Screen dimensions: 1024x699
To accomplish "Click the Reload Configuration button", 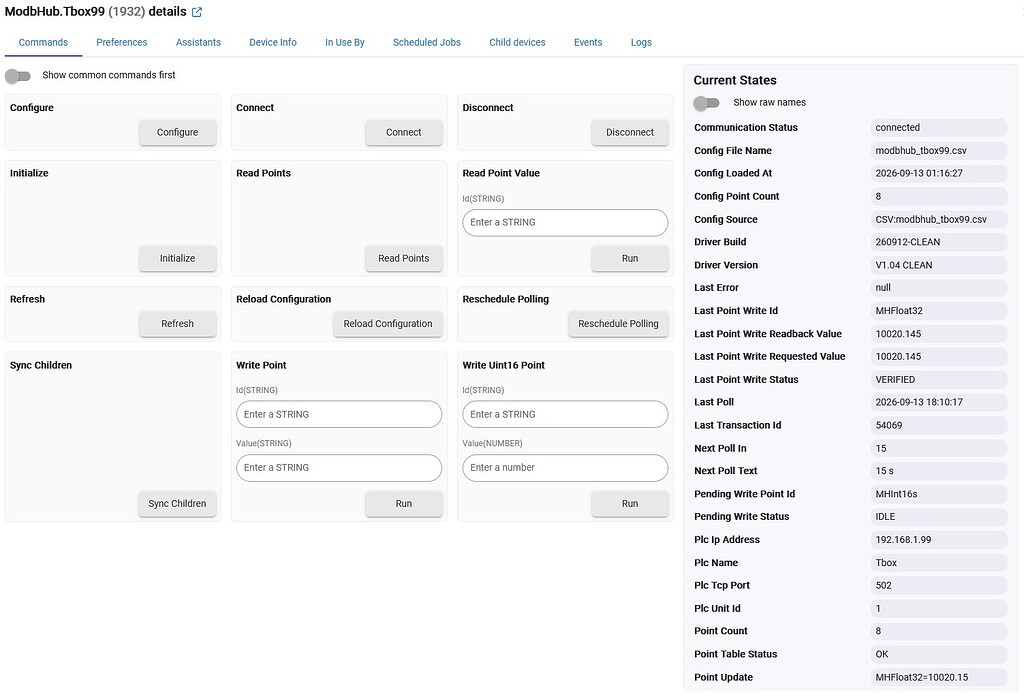I will 388,323.
